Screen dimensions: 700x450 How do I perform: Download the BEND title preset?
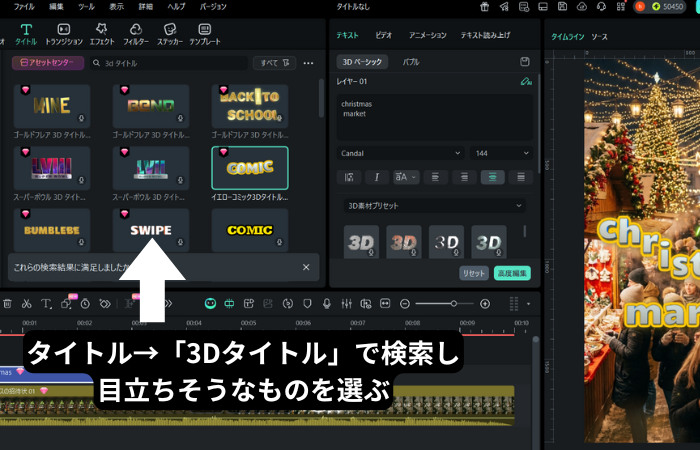[x=180, y=118]
